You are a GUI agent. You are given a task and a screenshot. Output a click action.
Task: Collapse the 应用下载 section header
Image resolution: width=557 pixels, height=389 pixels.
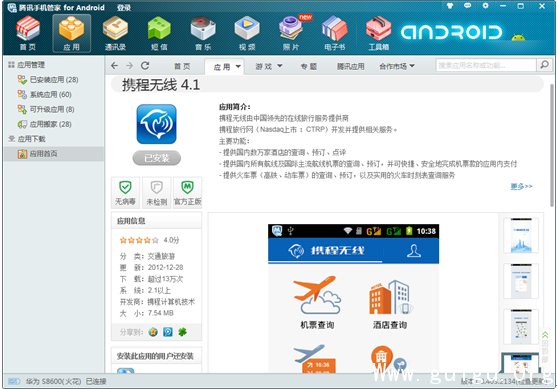pos(27,139)
